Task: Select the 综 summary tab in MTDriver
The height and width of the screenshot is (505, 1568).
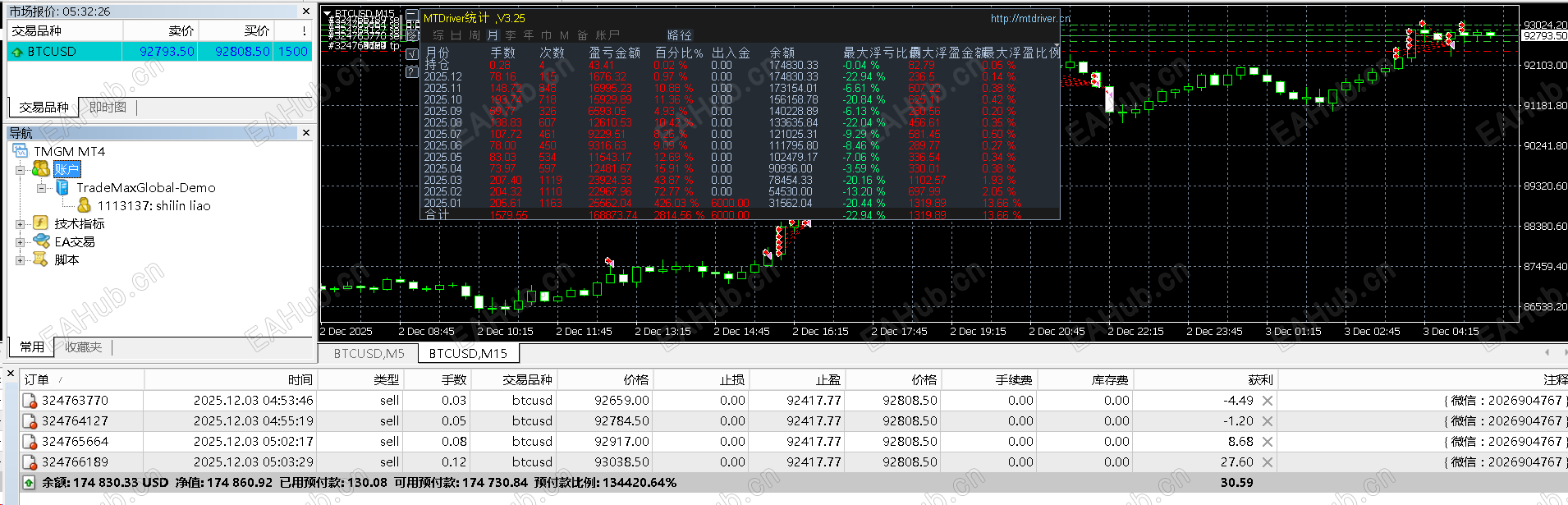Action: pos(438,35)
